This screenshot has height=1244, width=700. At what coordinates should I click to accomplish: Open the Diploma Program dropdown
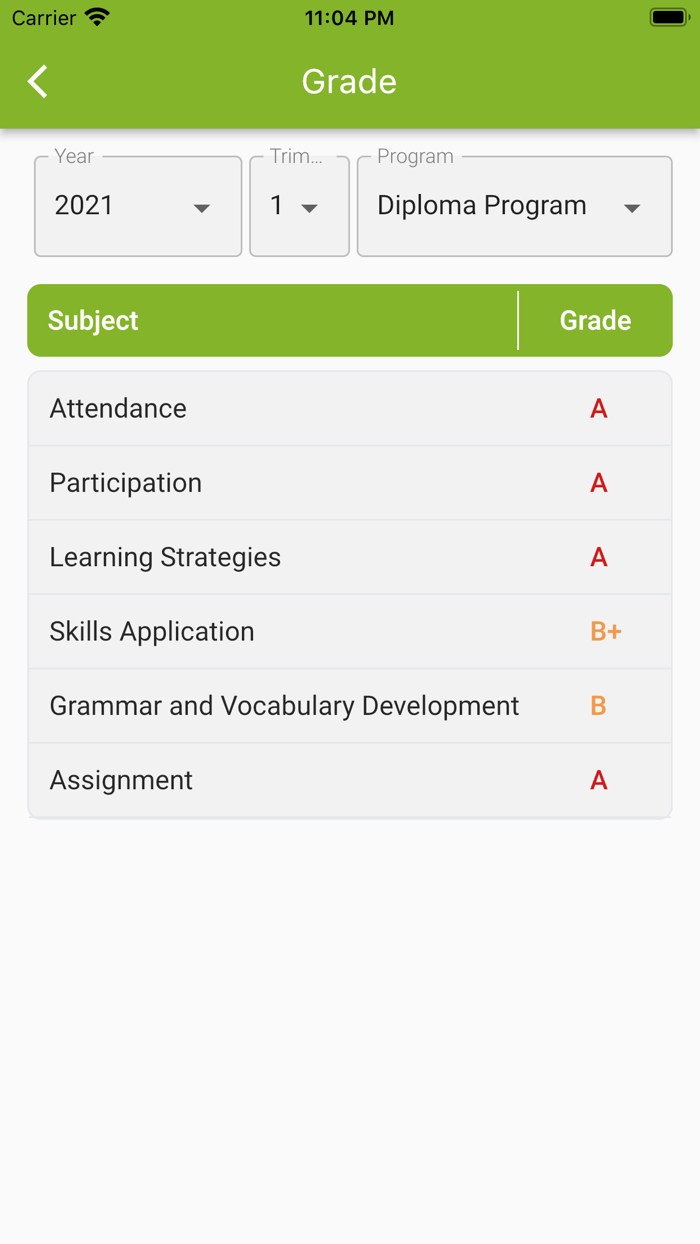point(490,206)
